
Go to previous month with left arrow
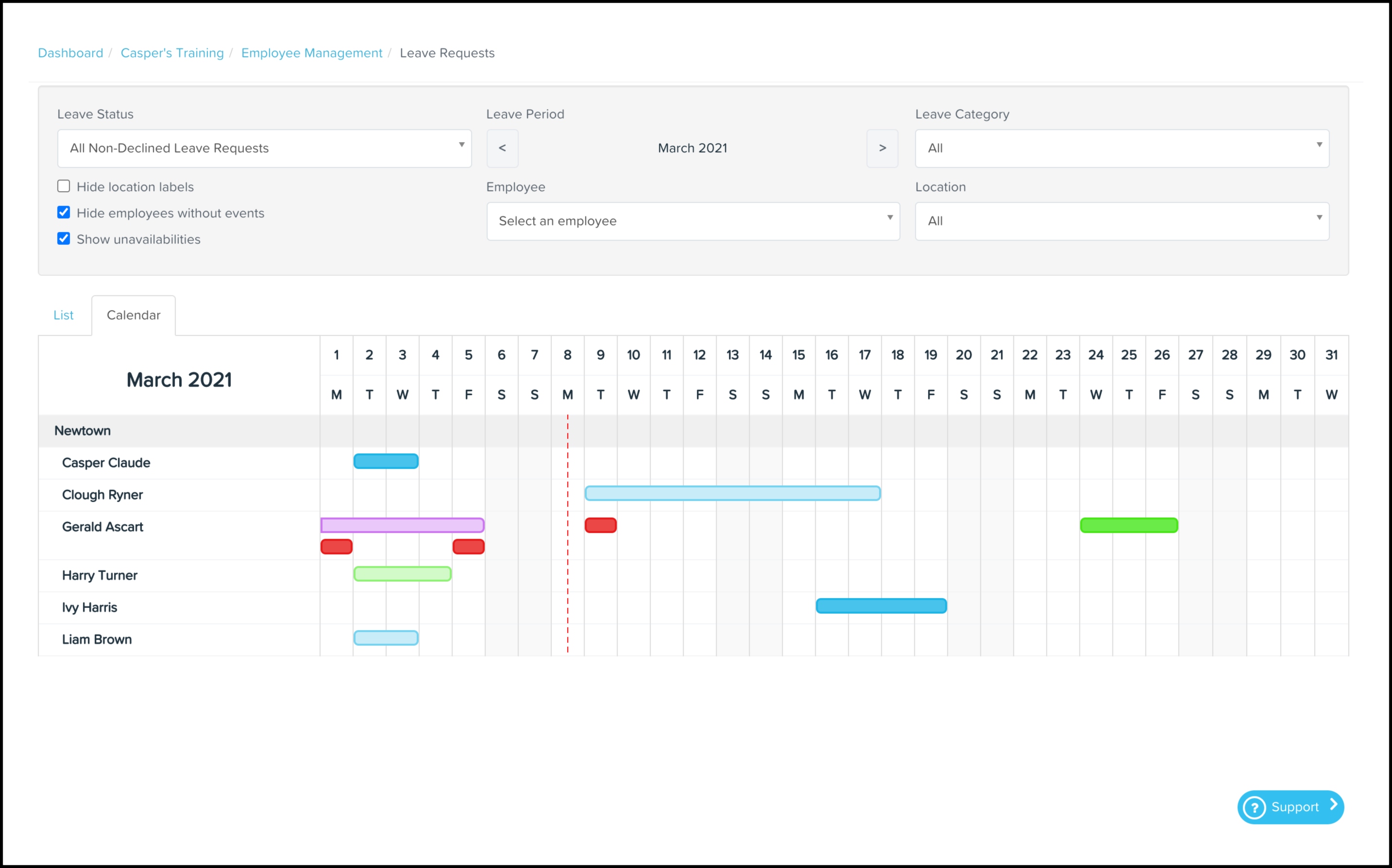tap(503, 148)
